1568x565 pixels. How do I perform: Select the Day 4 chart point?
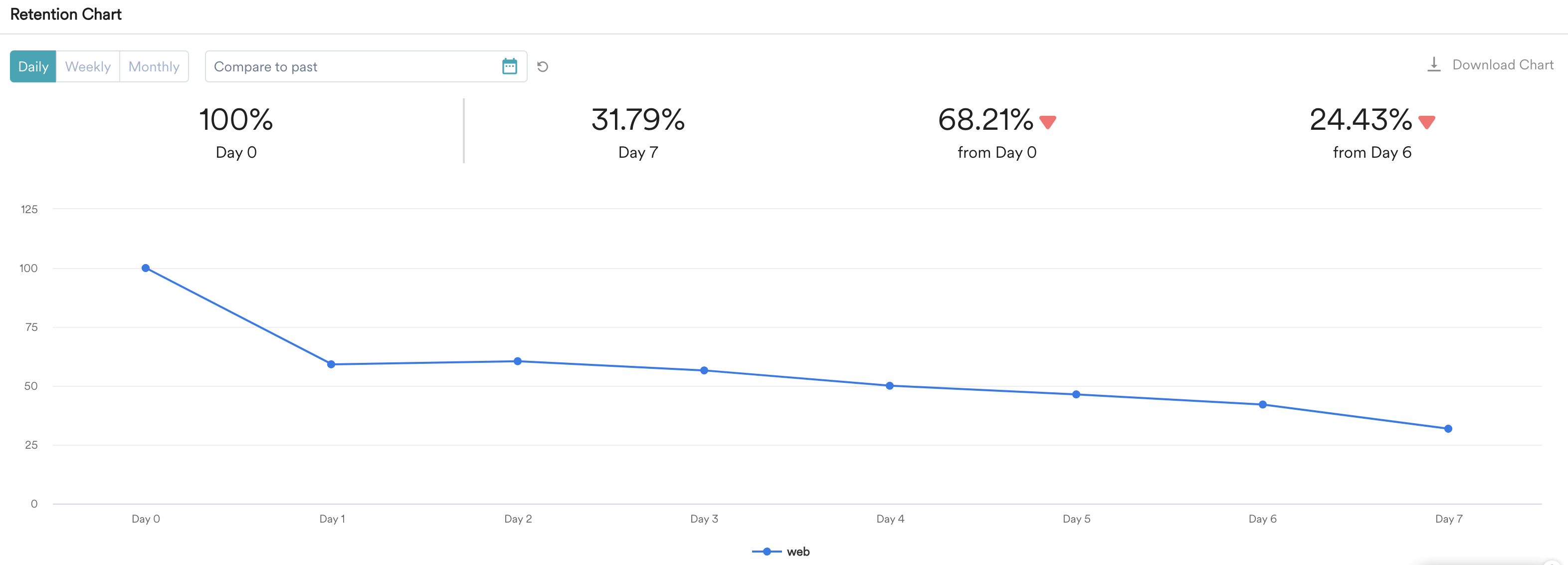point(889,386)
